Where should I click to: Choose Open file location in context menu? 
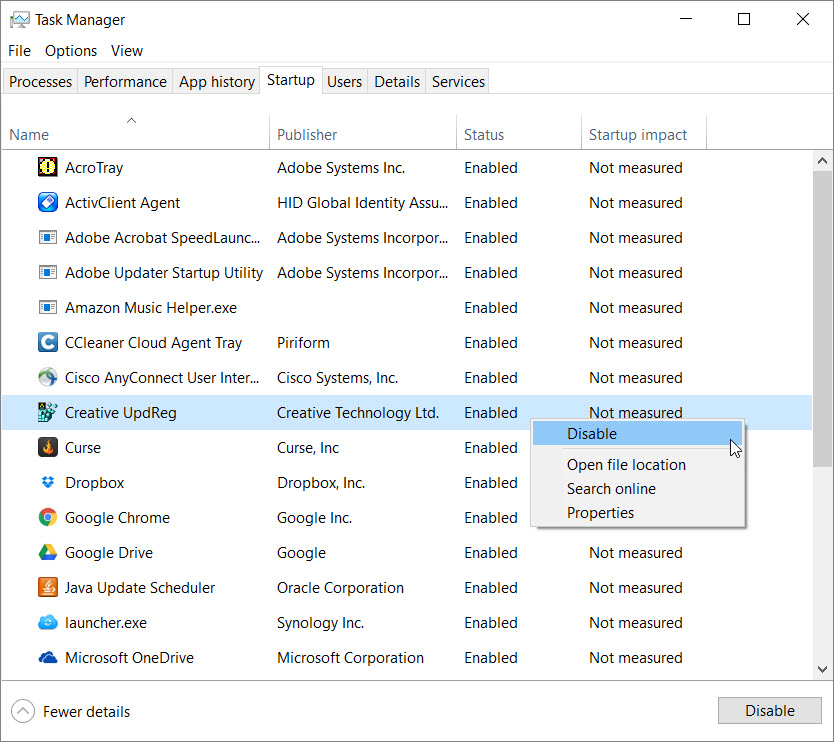[637, 464]
